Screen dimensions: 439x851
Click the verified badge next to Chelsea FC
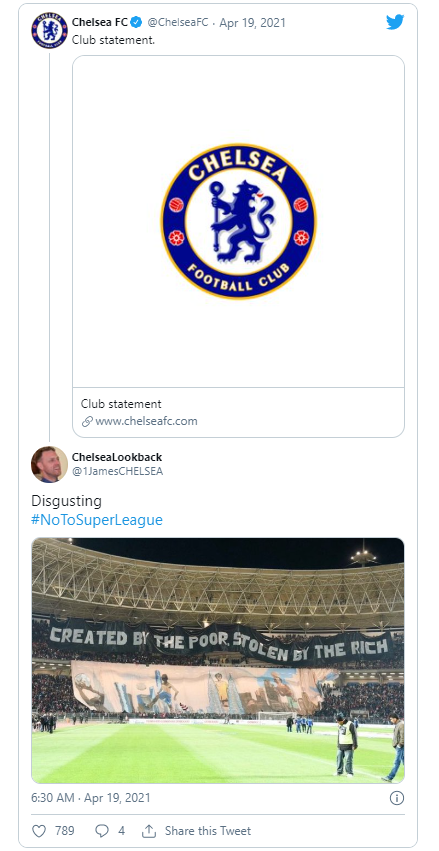136,23
